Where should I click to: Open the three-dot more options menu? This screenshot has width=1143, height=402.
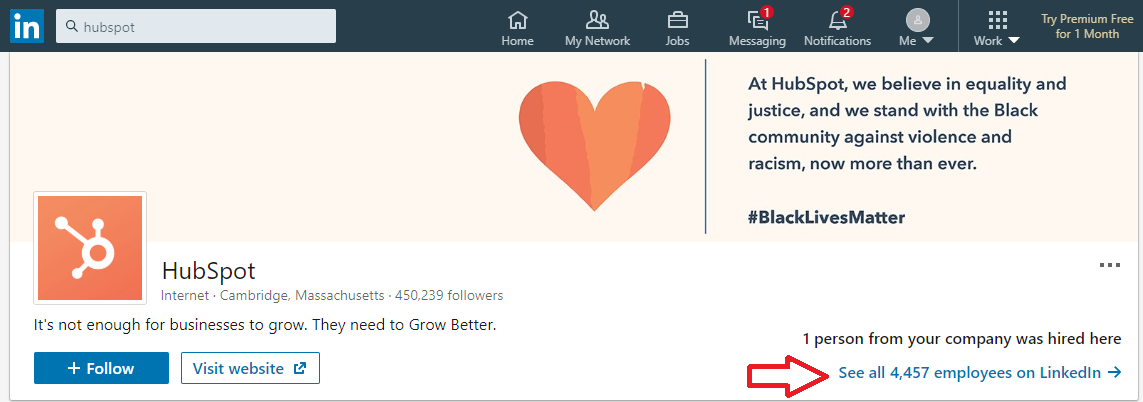point(1109,266)
